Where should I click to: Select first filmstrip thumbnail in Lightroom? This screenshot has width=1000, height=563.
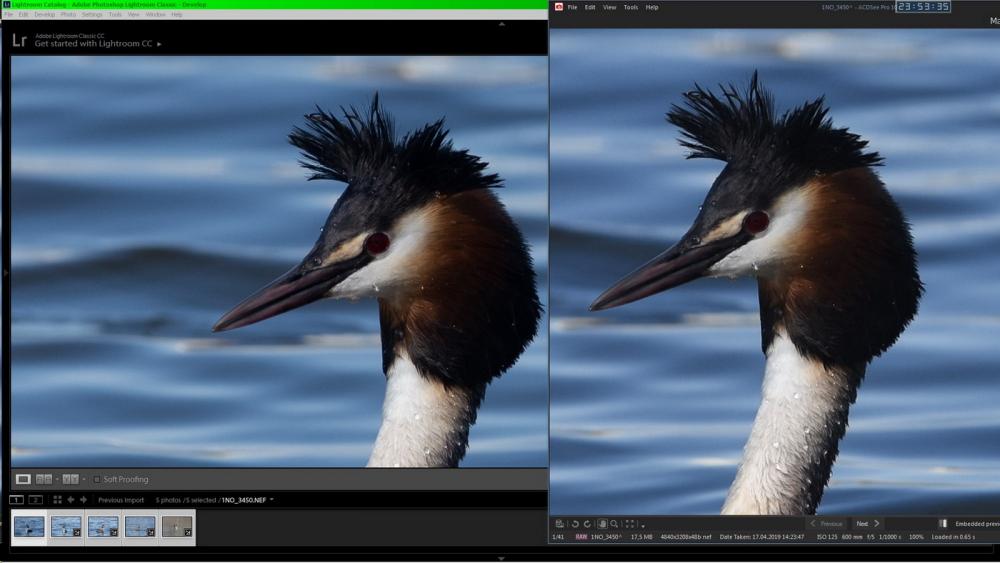pos(29,527)
